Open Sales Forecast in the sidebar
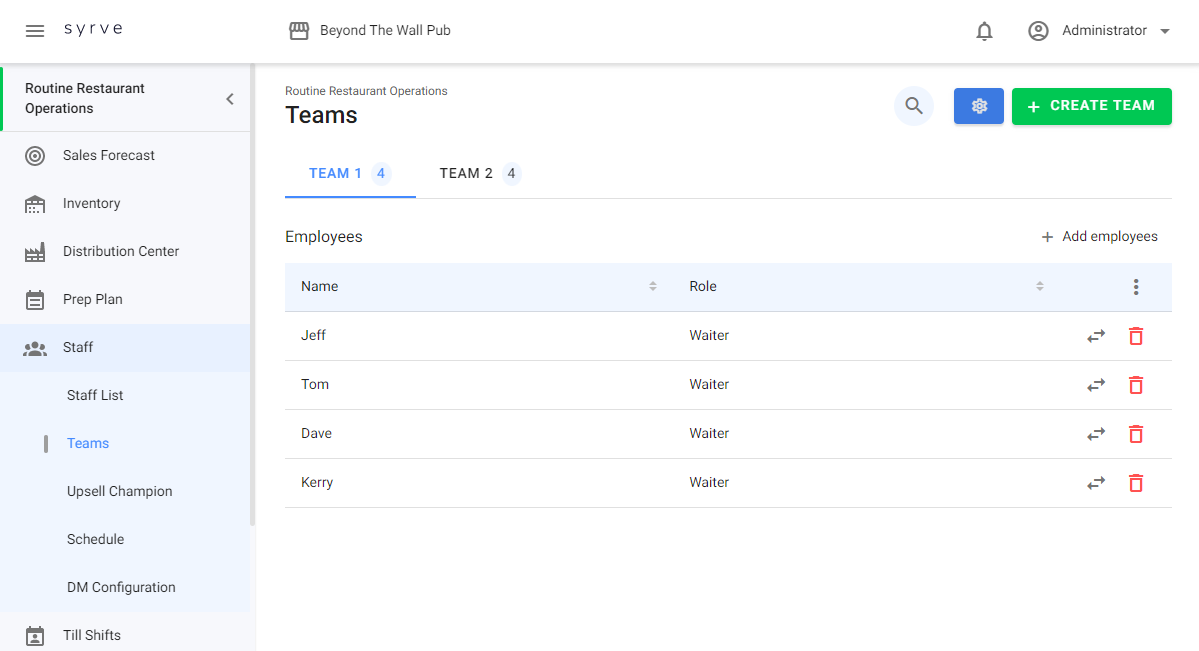1199x651 pixels. tap(108, 156)
